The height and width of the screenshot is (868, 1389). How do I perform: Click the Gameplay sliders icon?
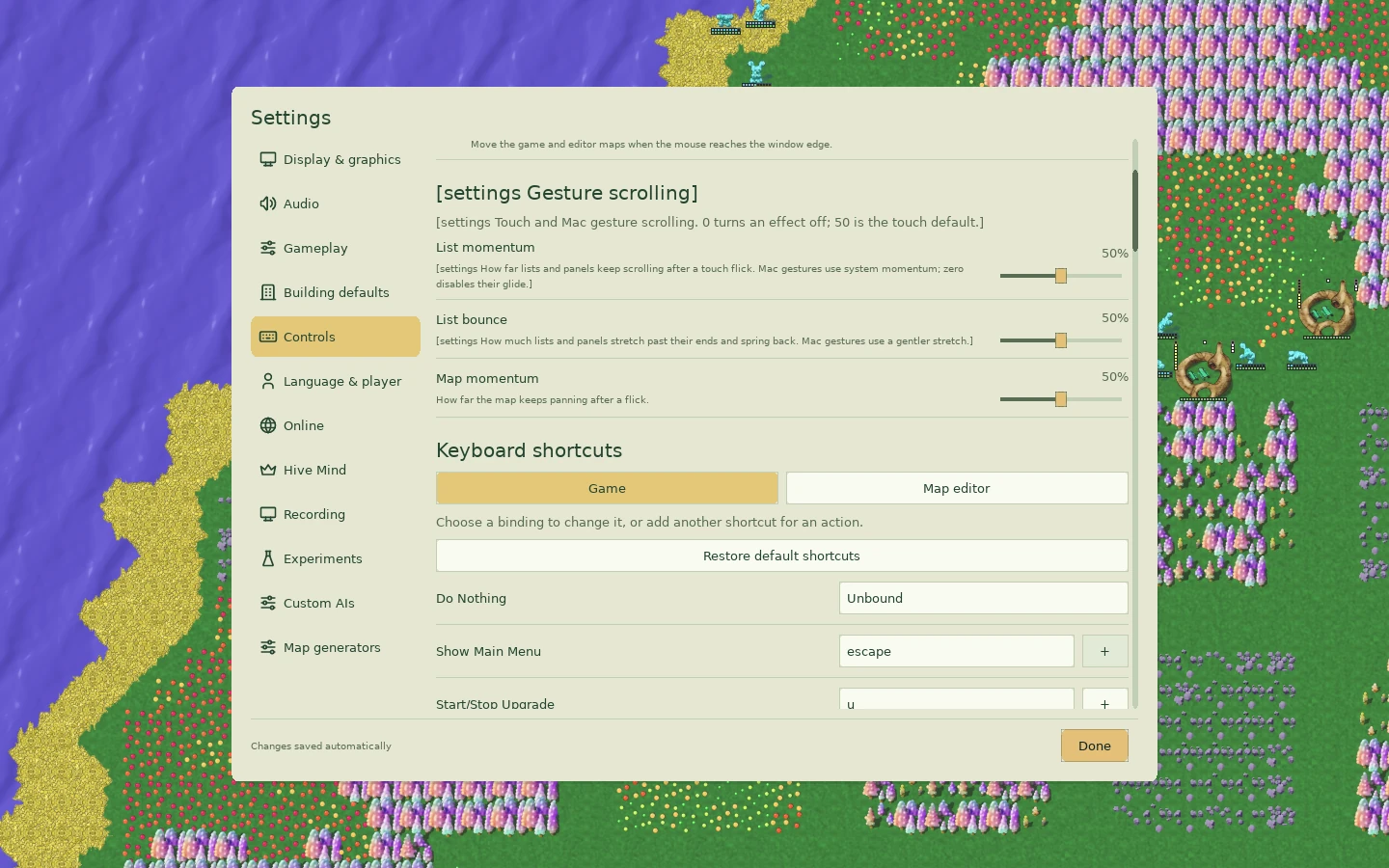(268, 248)
